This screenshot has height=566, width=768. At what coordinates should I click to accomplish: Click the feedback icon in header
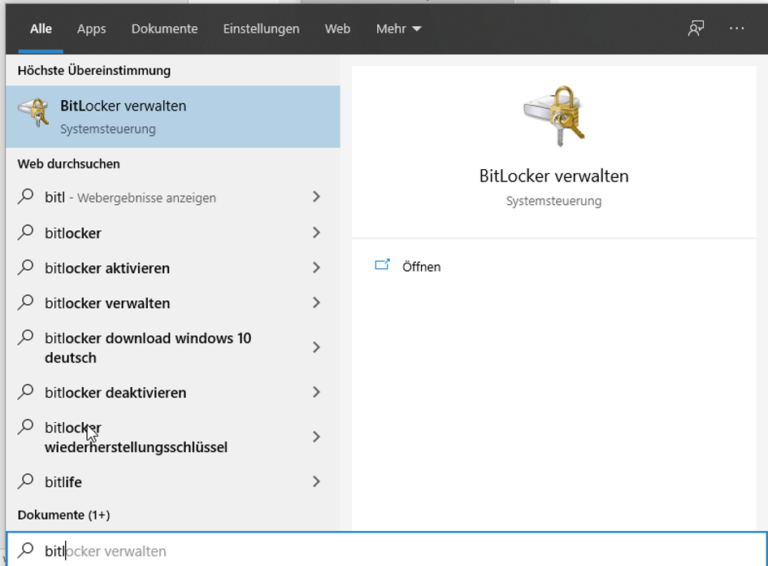click(696, 29)
